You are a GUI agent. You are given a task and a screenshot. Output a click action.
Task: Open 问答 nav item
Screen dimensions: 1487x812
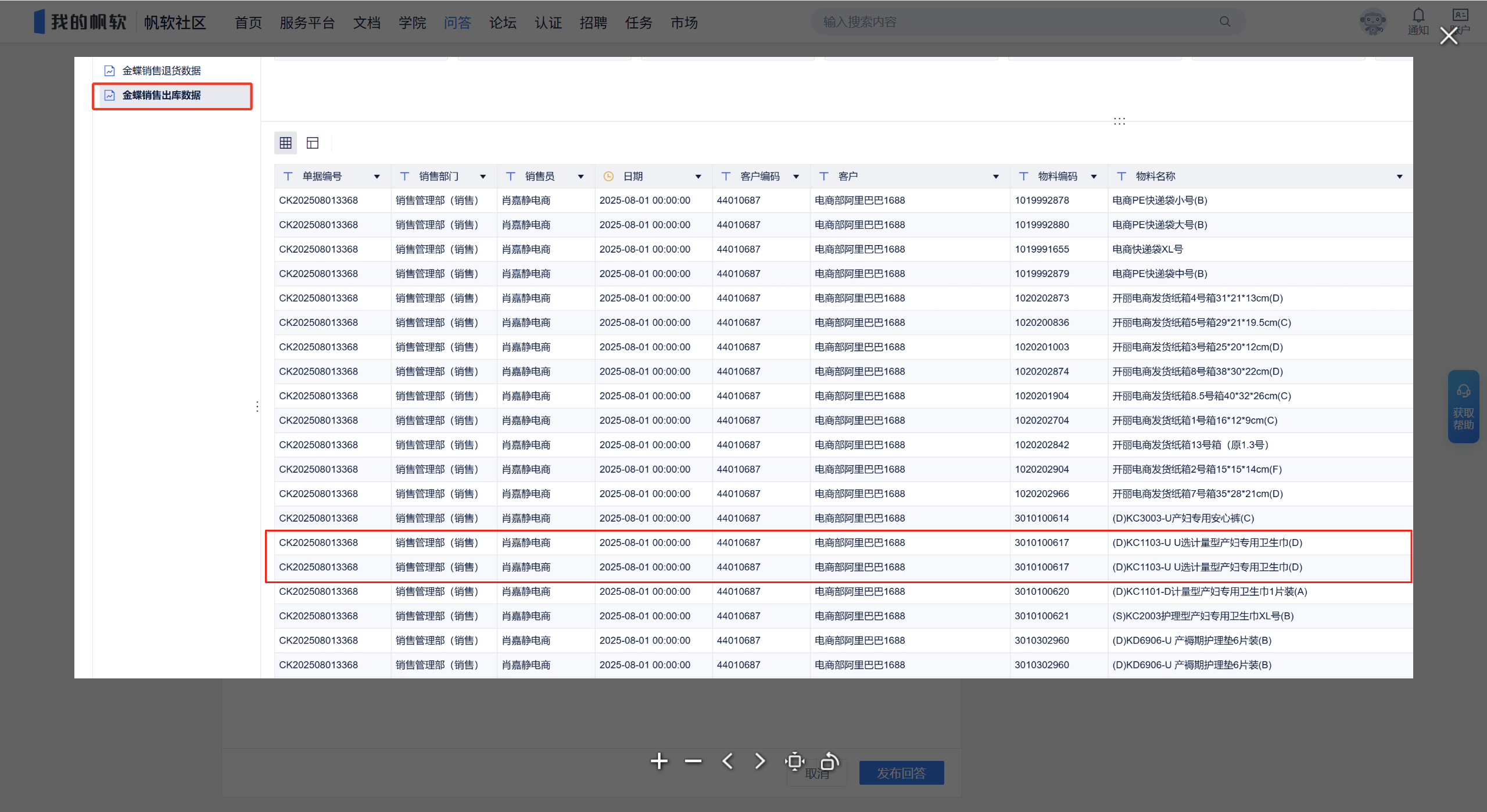point(457,23)
